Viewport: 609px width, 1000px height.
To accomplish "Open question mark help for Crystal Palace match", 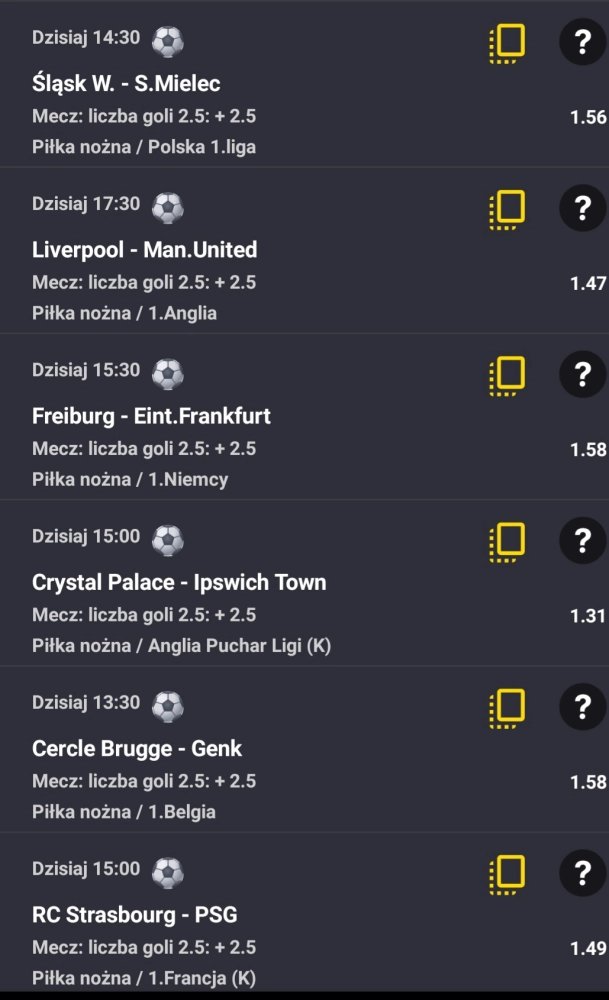I will tap(582, 541).
